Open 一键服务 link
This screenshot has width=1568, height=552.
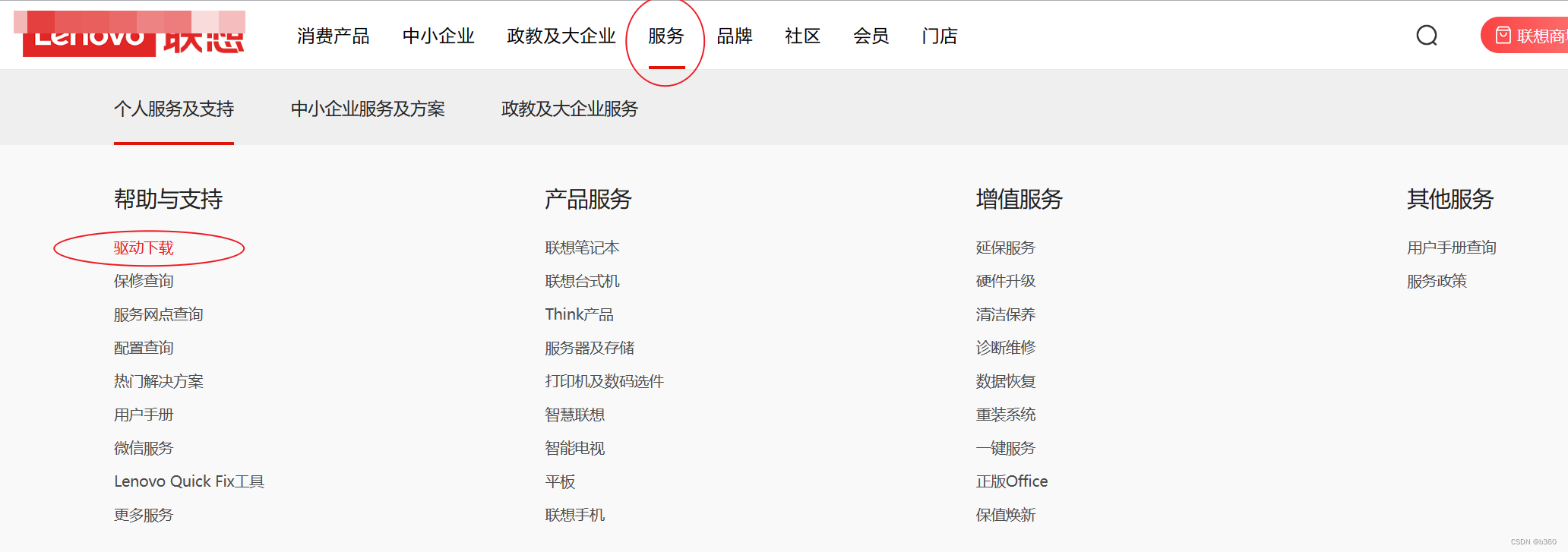[x=1006, y=448]
